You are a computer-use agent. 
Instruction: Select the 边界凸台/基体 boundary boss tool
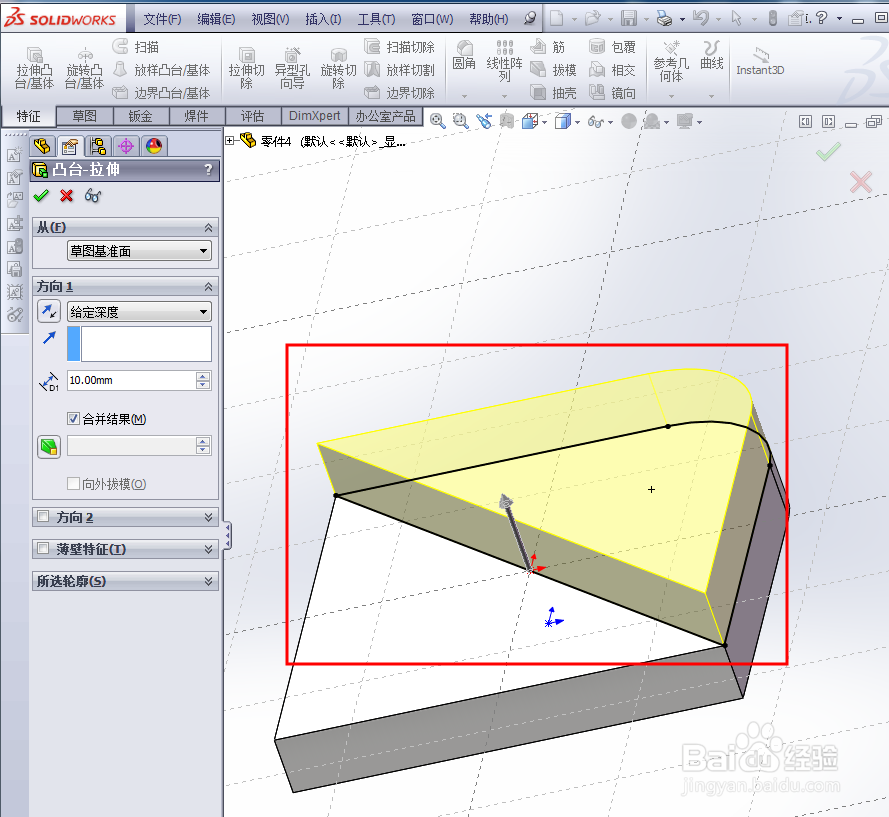pyautogui.click(x=162, y=92)
